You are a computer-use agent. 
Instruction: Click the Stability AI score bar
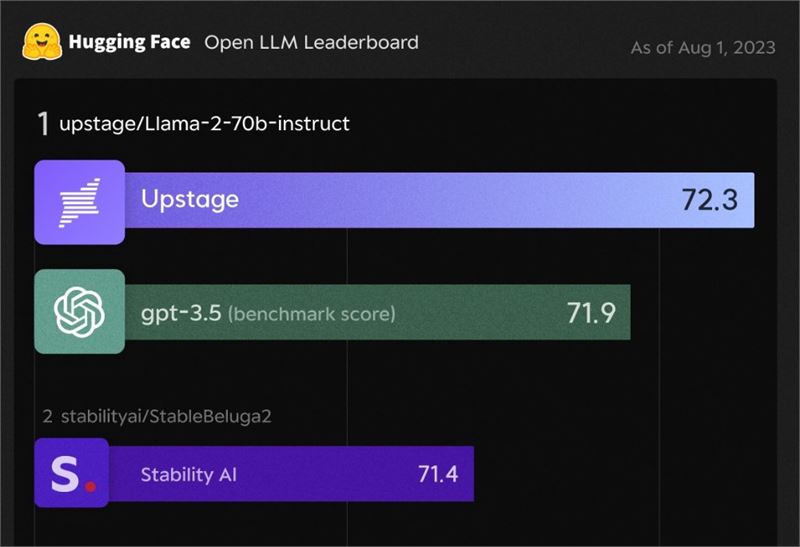tap(291, 474)
